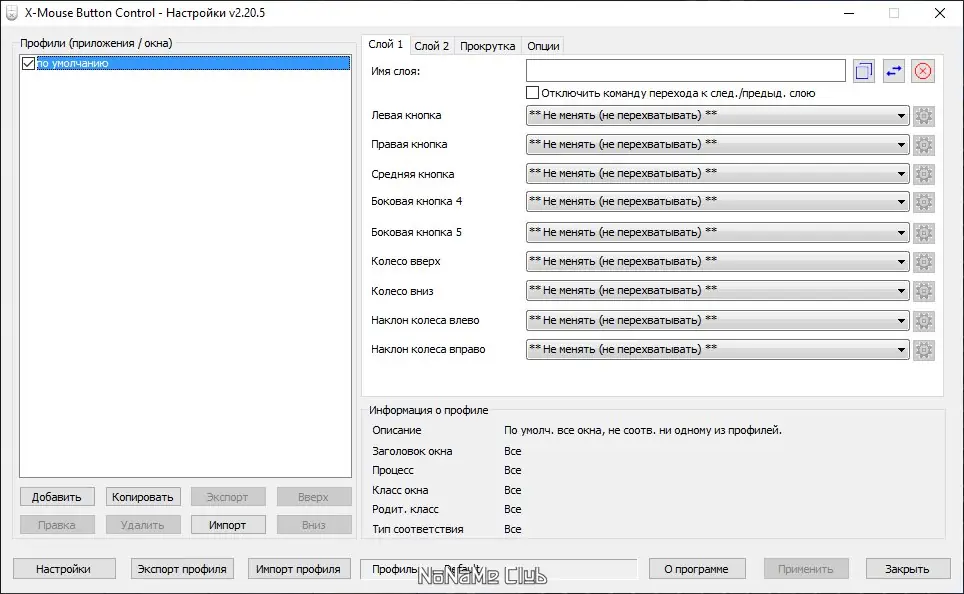Viewport: 964px width, 594px height.
Task: Click the 'Наклон колеса вправо' label
Action: 429,349
